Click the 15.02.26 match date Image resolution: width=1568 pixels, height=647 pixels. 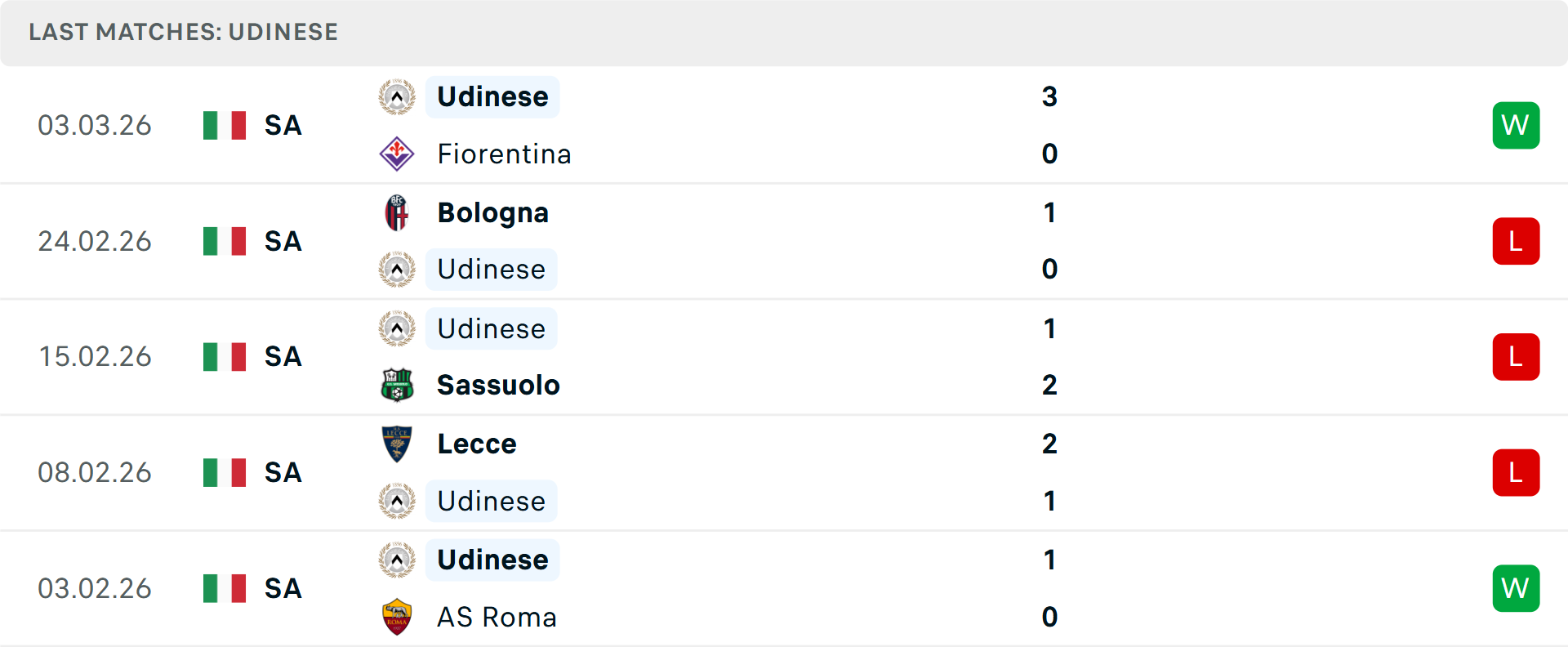point(95,357)
